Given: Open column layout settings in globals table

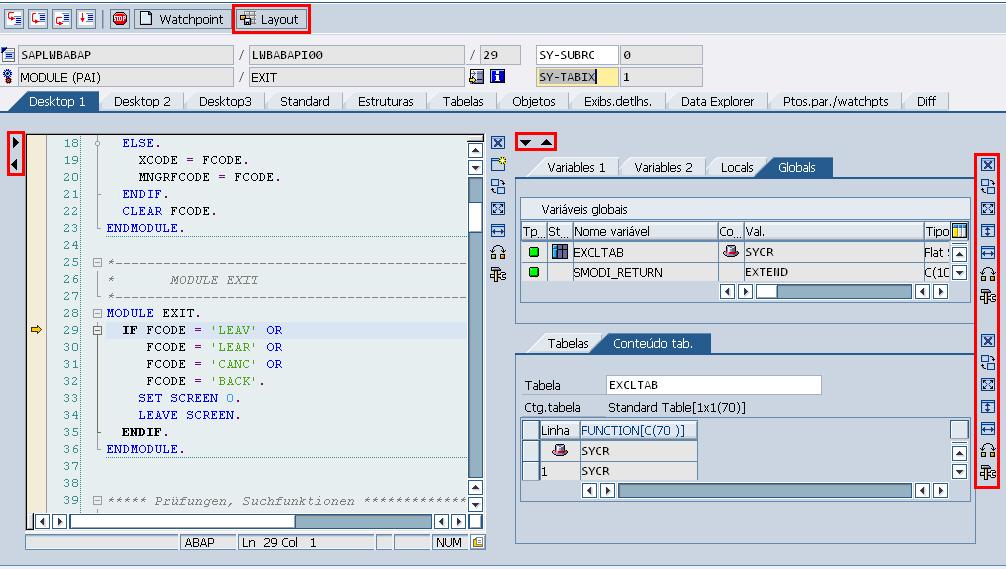Looking at the screenshot, I should 959,231.
